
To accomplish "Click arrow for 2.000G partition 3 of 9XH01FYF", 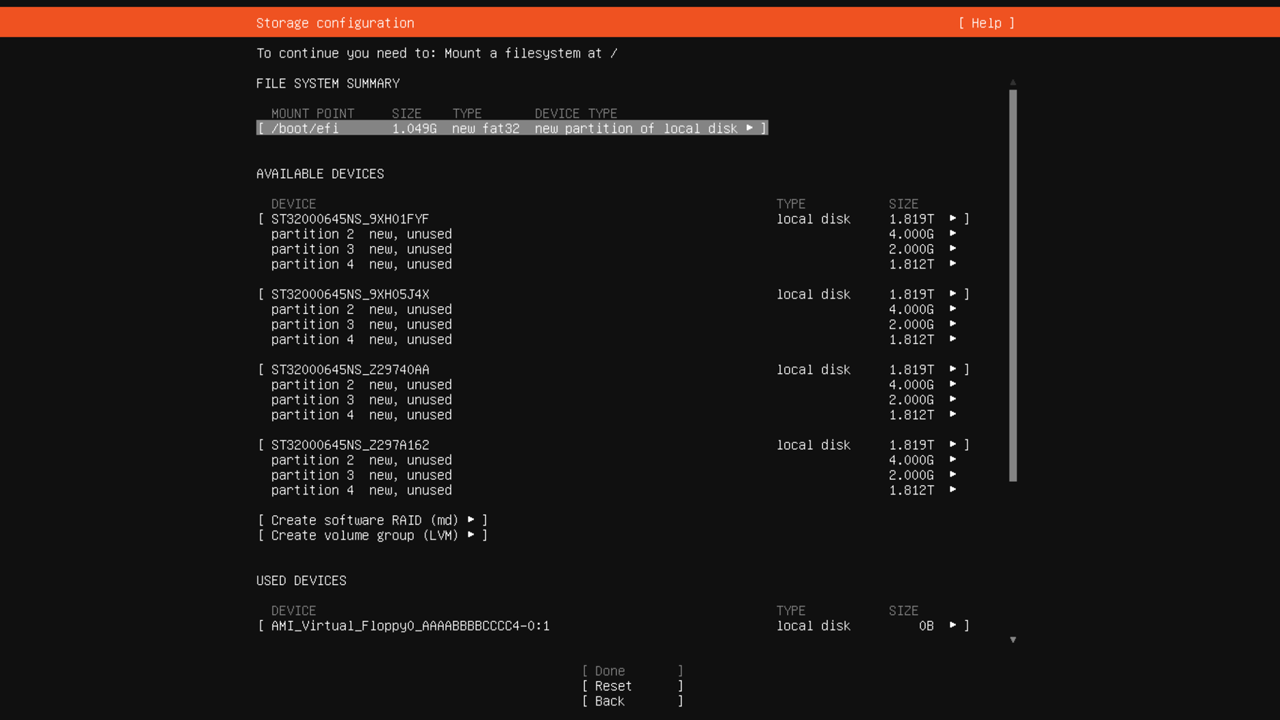I will (952, 249).
